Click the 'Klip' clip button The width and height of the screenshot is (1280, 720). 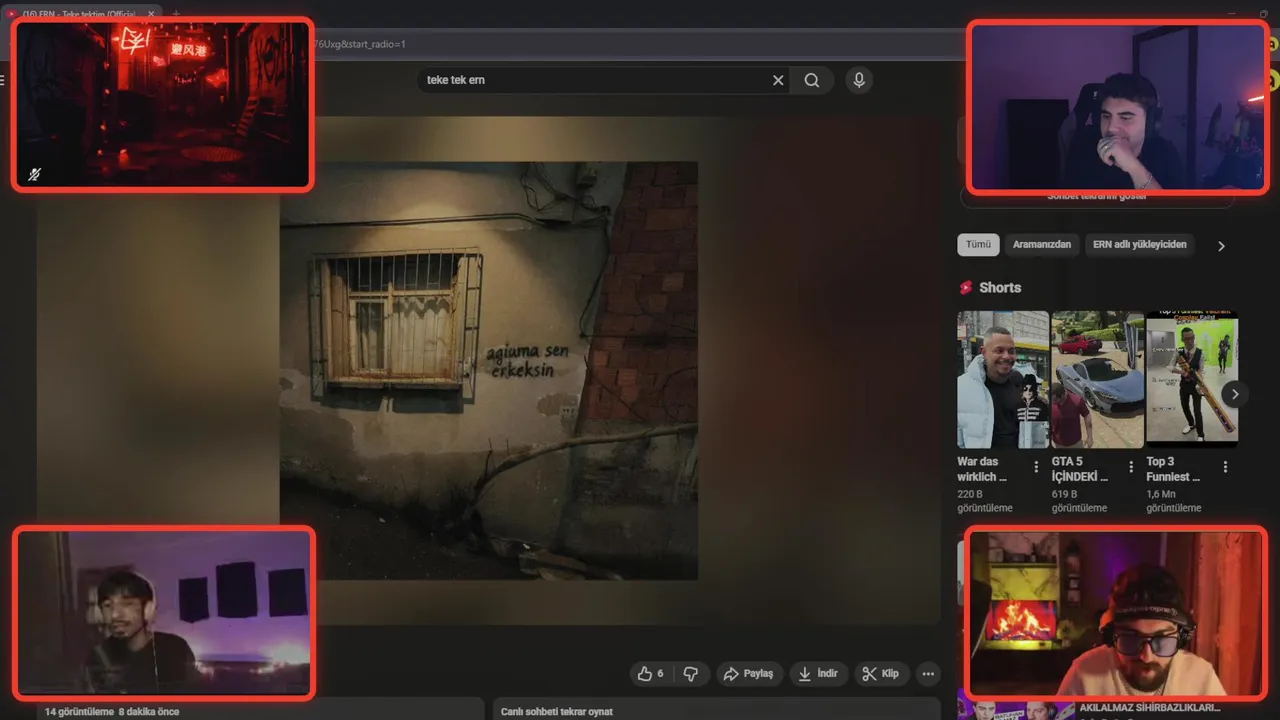tap(881, 674)
